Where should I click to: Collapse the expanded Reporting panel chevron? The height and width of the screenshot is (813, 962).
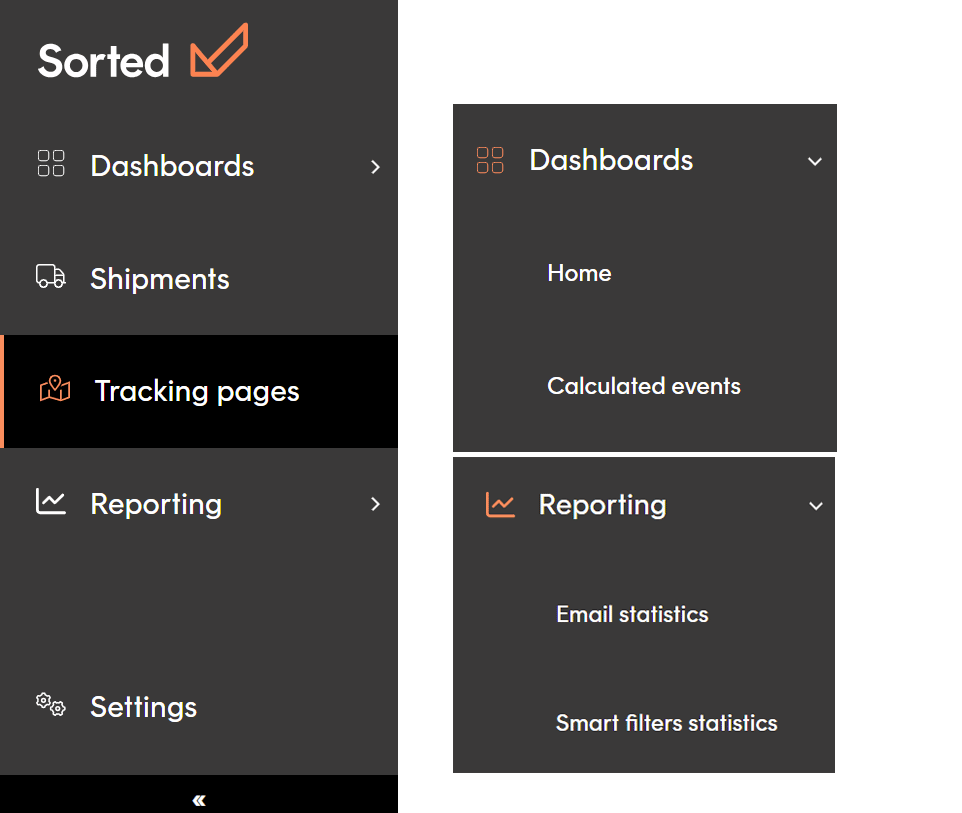coord(816,506)
